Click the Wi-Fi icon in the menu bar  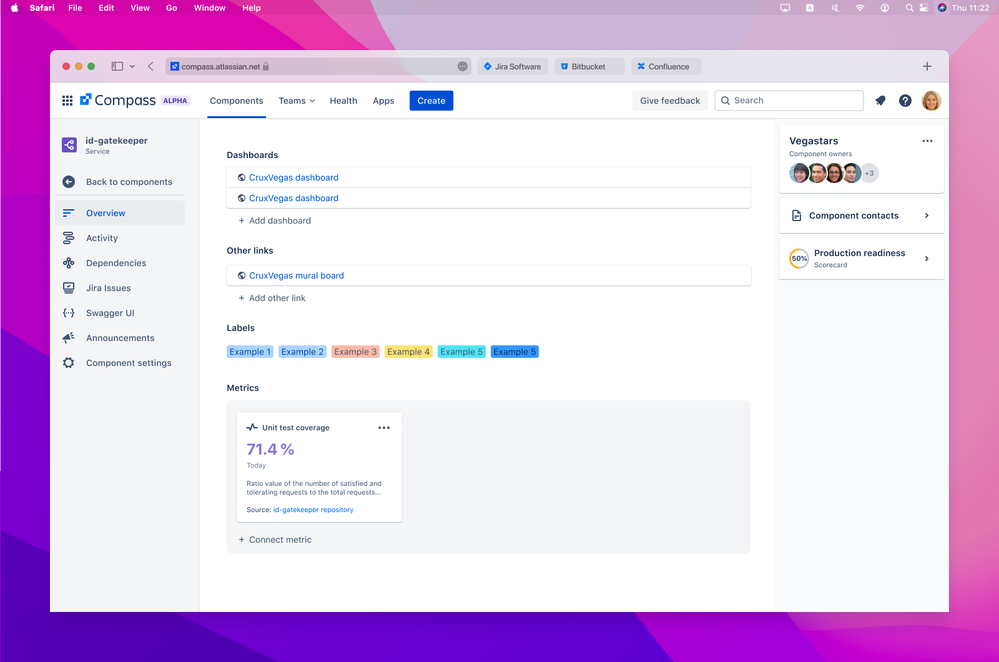coord(860,8)
